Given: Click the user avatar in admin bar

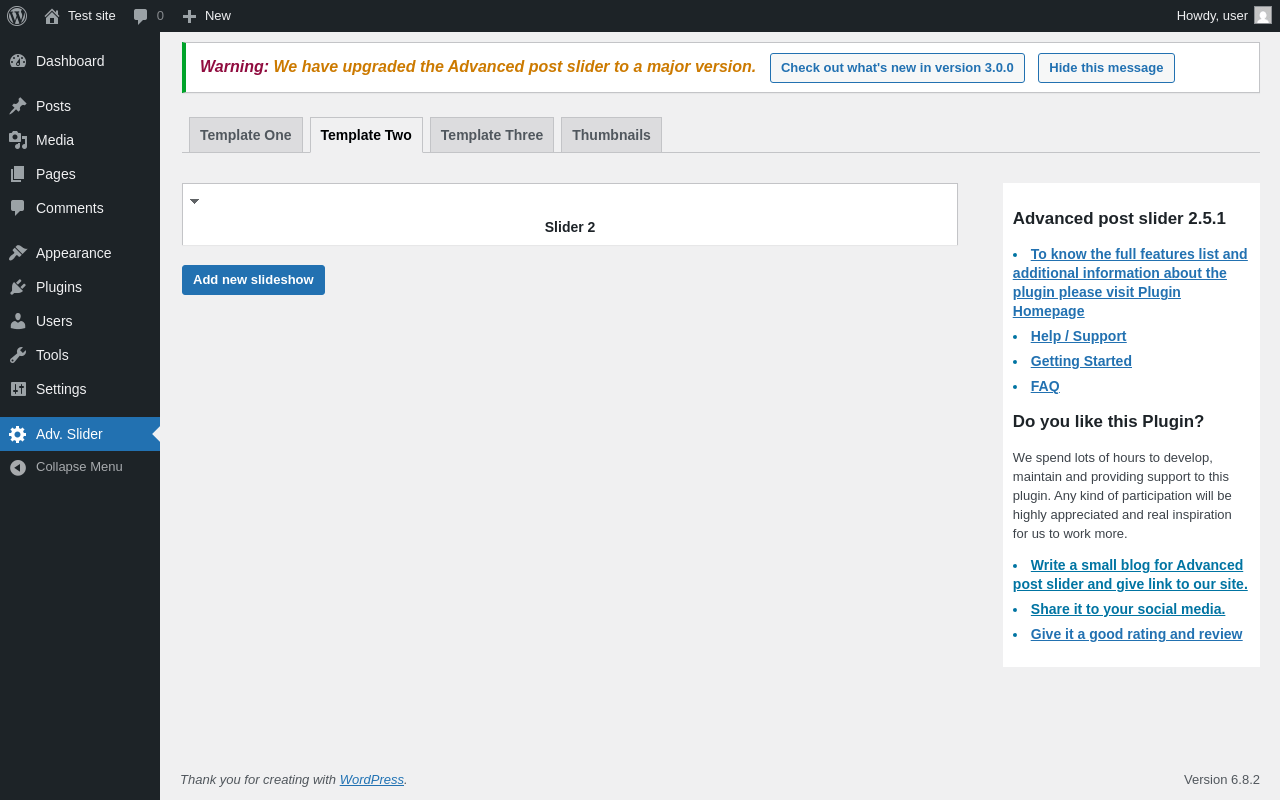Looking at the screenshot, I should (1263, 15).
